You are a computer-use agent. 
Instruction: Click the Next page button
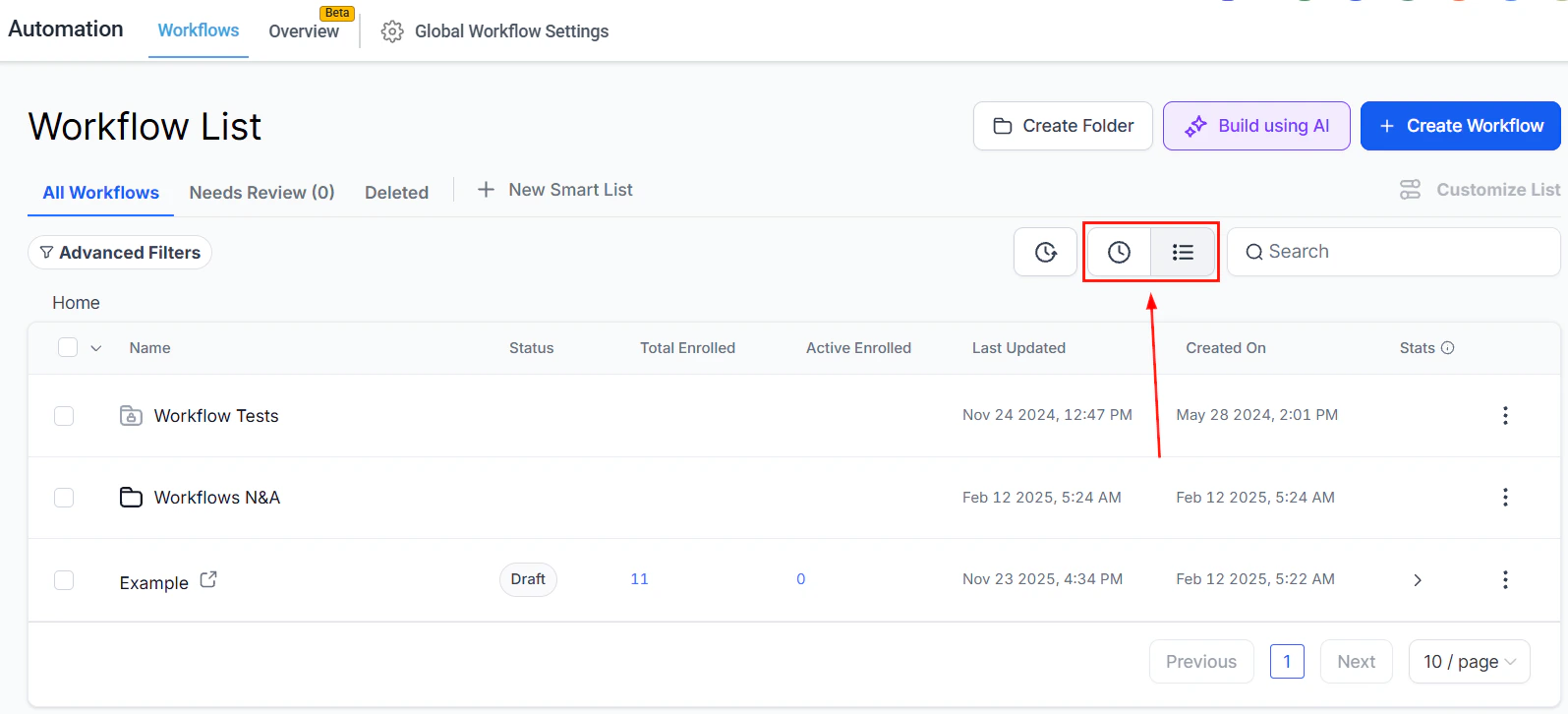coord(1357,662)
